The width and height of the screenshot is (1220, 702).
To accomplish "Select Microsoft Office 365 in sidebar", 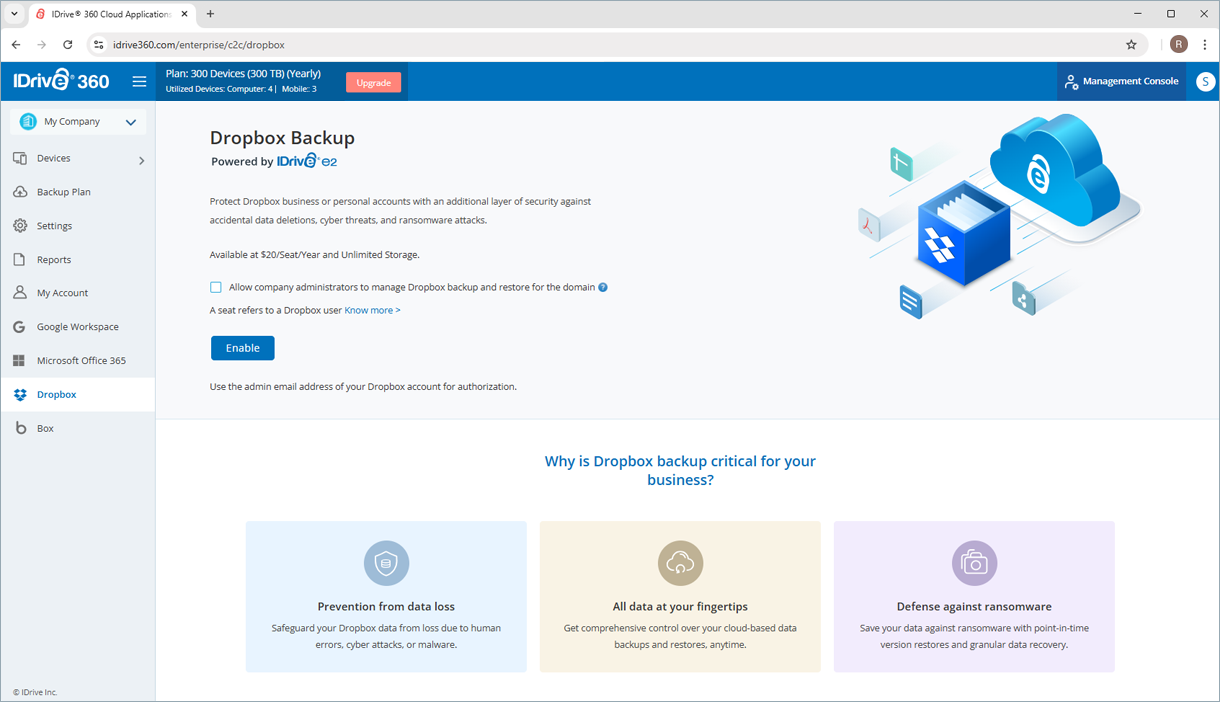I will tap(81, 361).
